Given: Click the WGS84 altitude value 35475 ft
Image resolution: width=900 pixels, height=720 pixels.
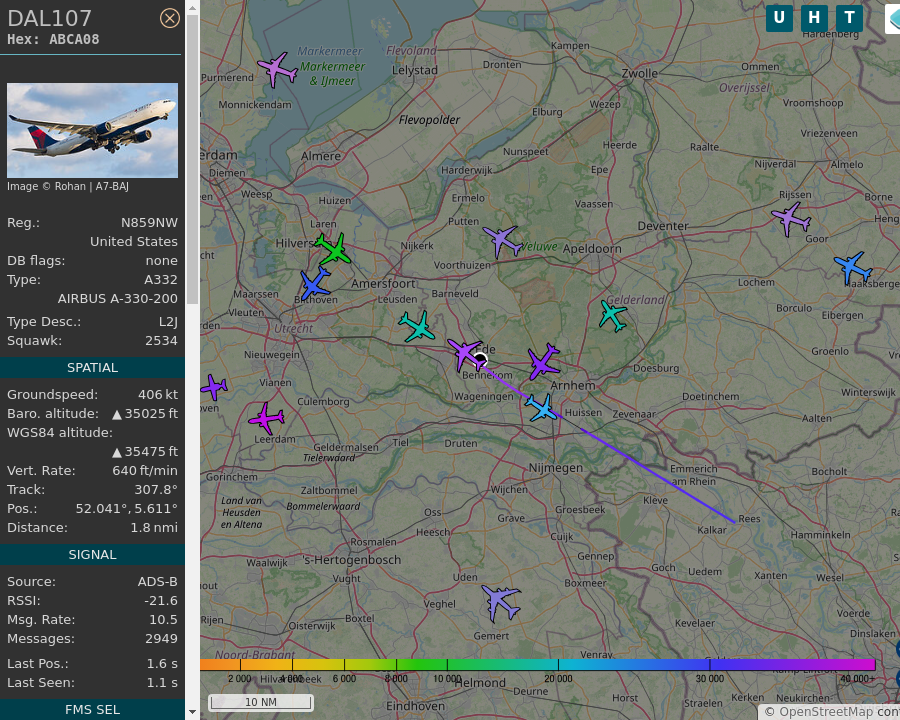Looking at the screenshot, I should click(145, 451).
